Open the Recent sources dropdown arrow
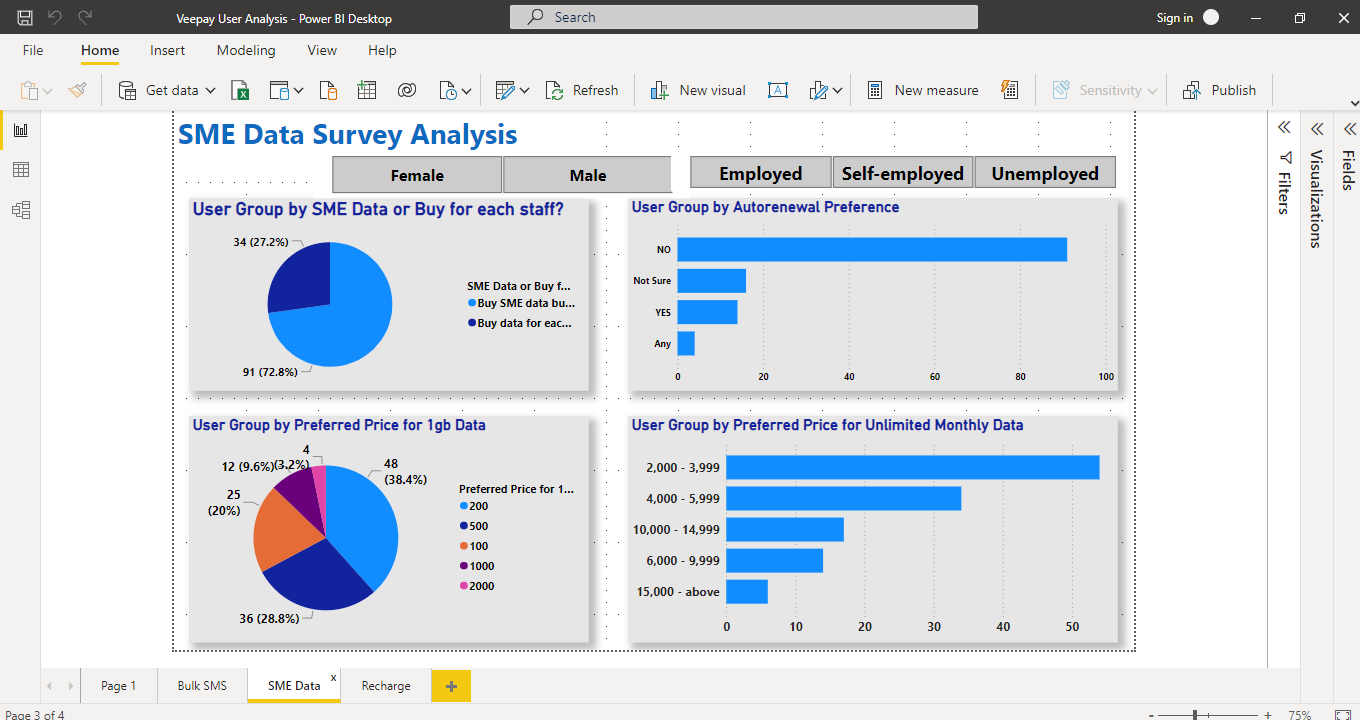Image resolution: width=1360 pixels, height=720 pixels. pos(467,90)
